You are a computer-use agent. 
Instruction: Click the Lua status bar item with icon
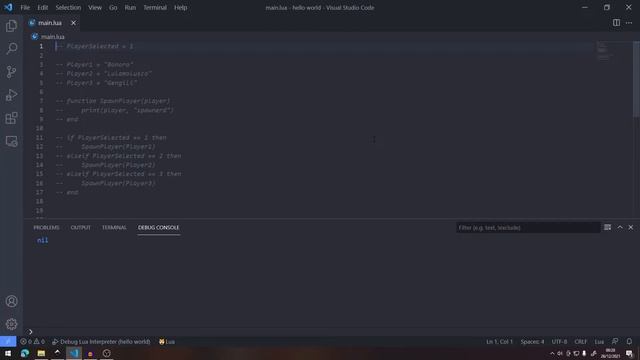click(167, 342)
